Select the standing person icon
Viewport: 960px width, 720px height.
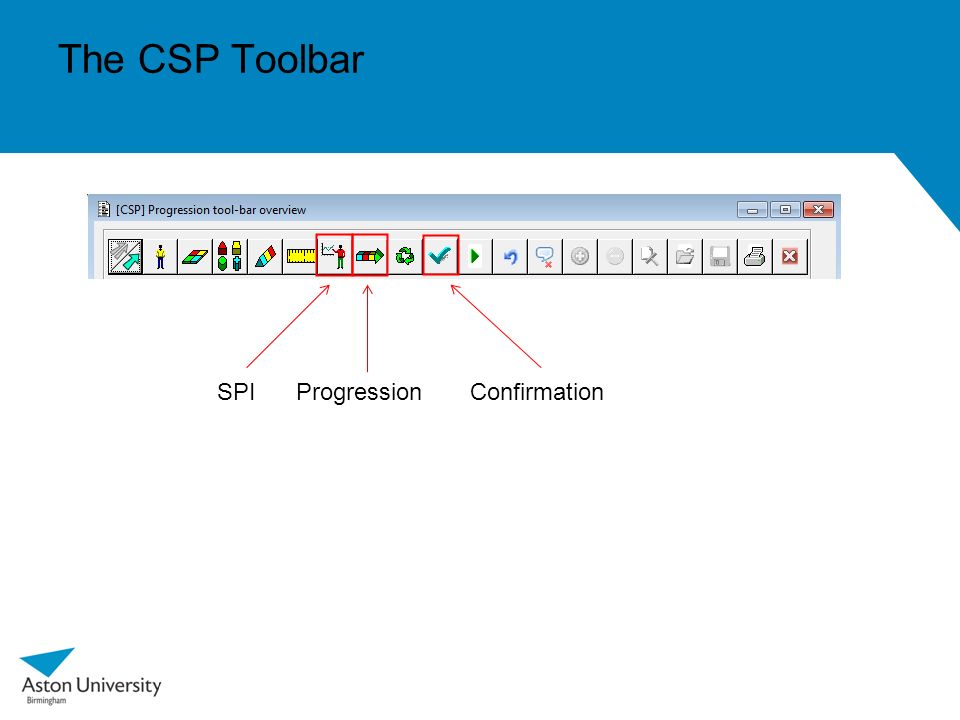(160, 256)
